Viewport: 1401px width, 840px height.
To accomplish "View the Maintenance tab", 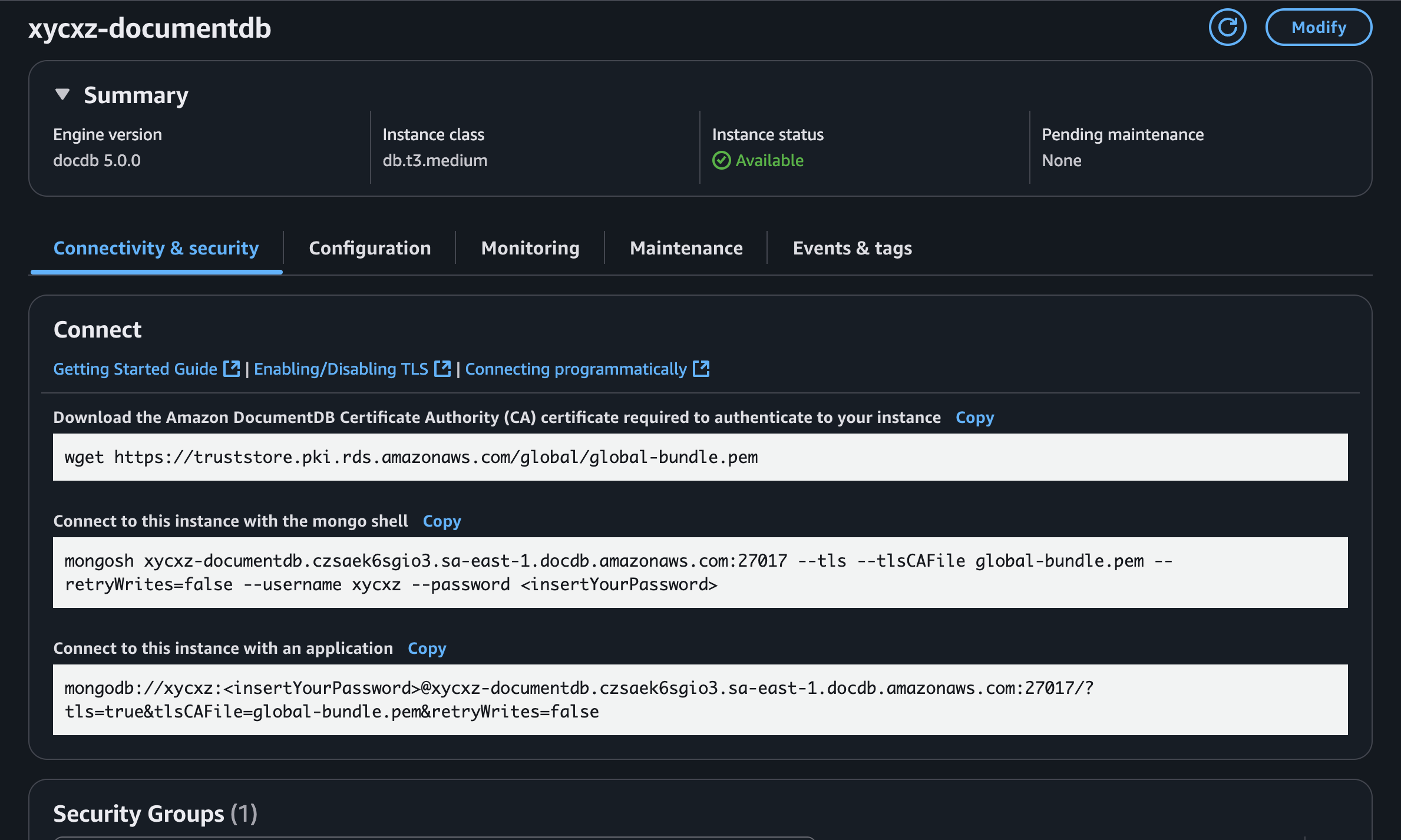I will [686, 248].
